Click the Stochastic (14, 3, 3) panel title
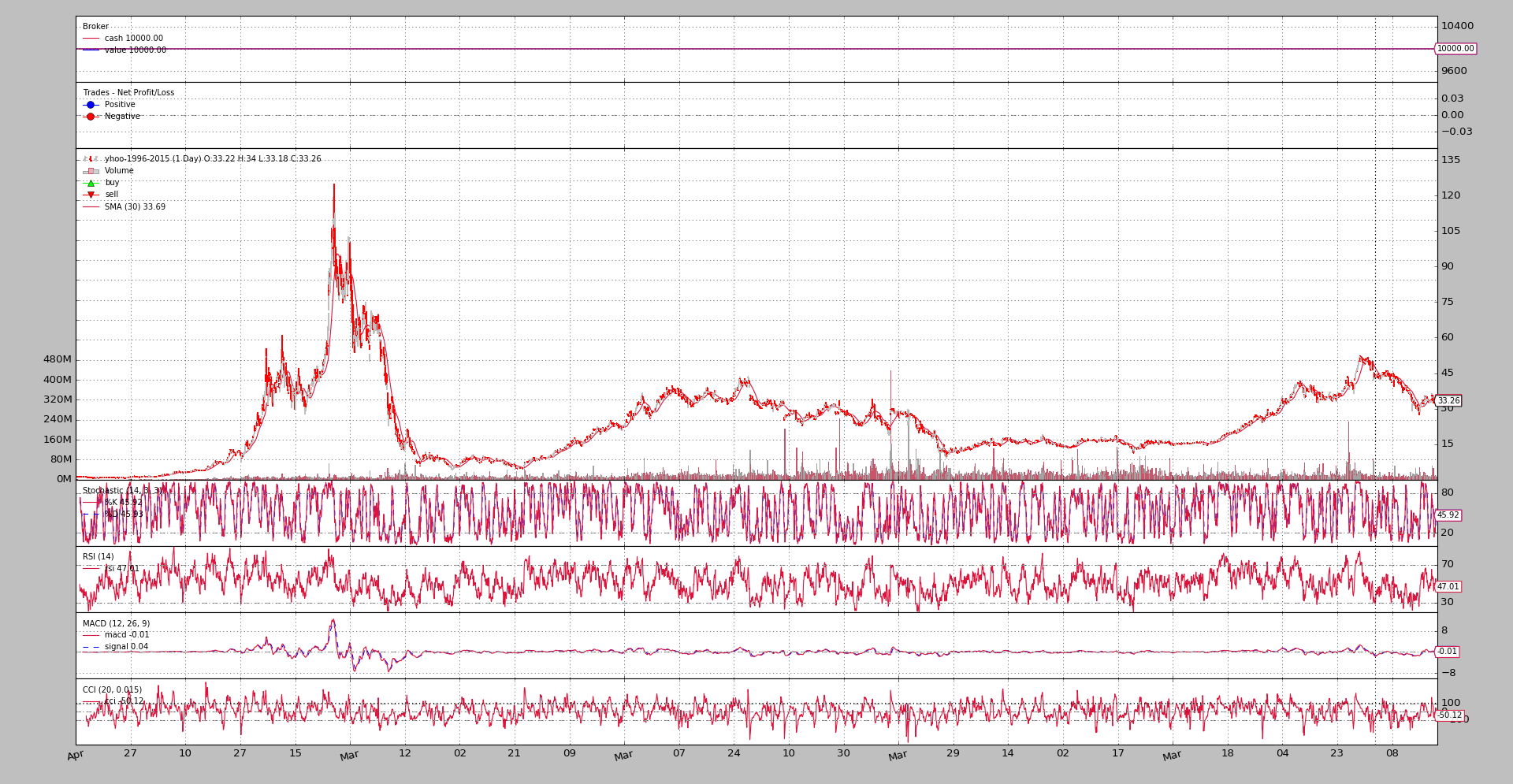Viewport: 1513px width, 784px height. click(122, 491)
